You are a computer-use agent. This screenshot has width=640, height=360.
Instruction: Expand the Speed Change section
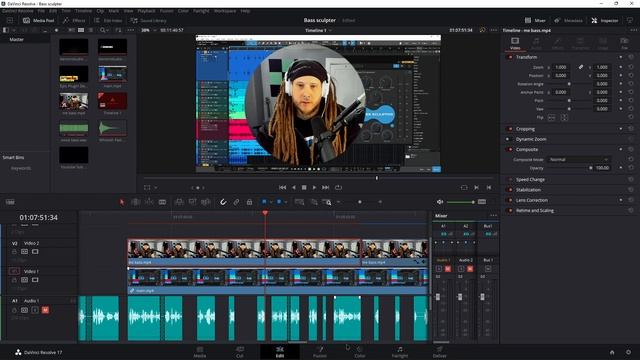pos(530,180)
